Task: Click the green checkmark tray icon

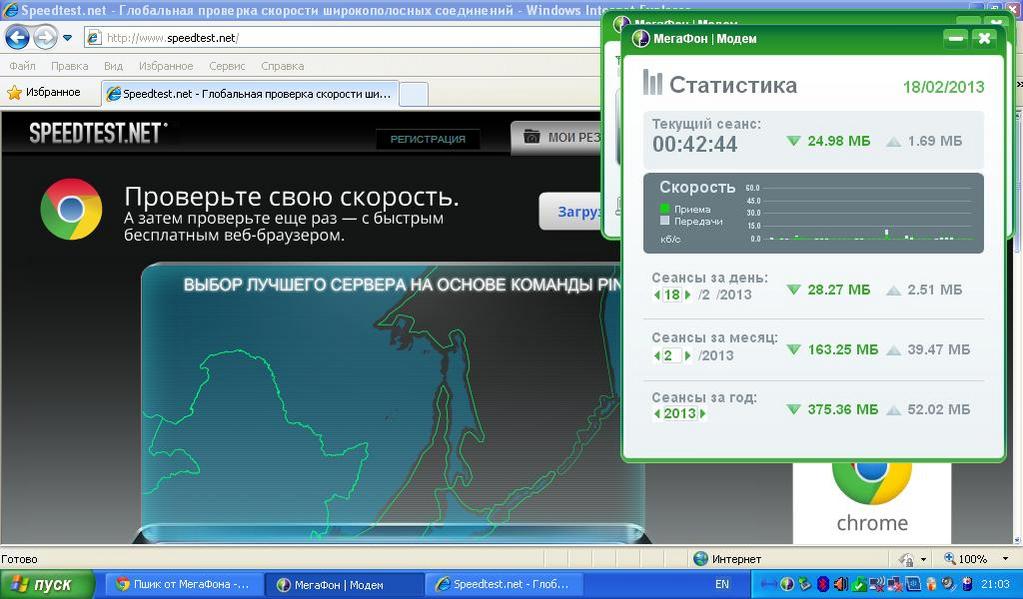Action: click(x=860, y=584)
